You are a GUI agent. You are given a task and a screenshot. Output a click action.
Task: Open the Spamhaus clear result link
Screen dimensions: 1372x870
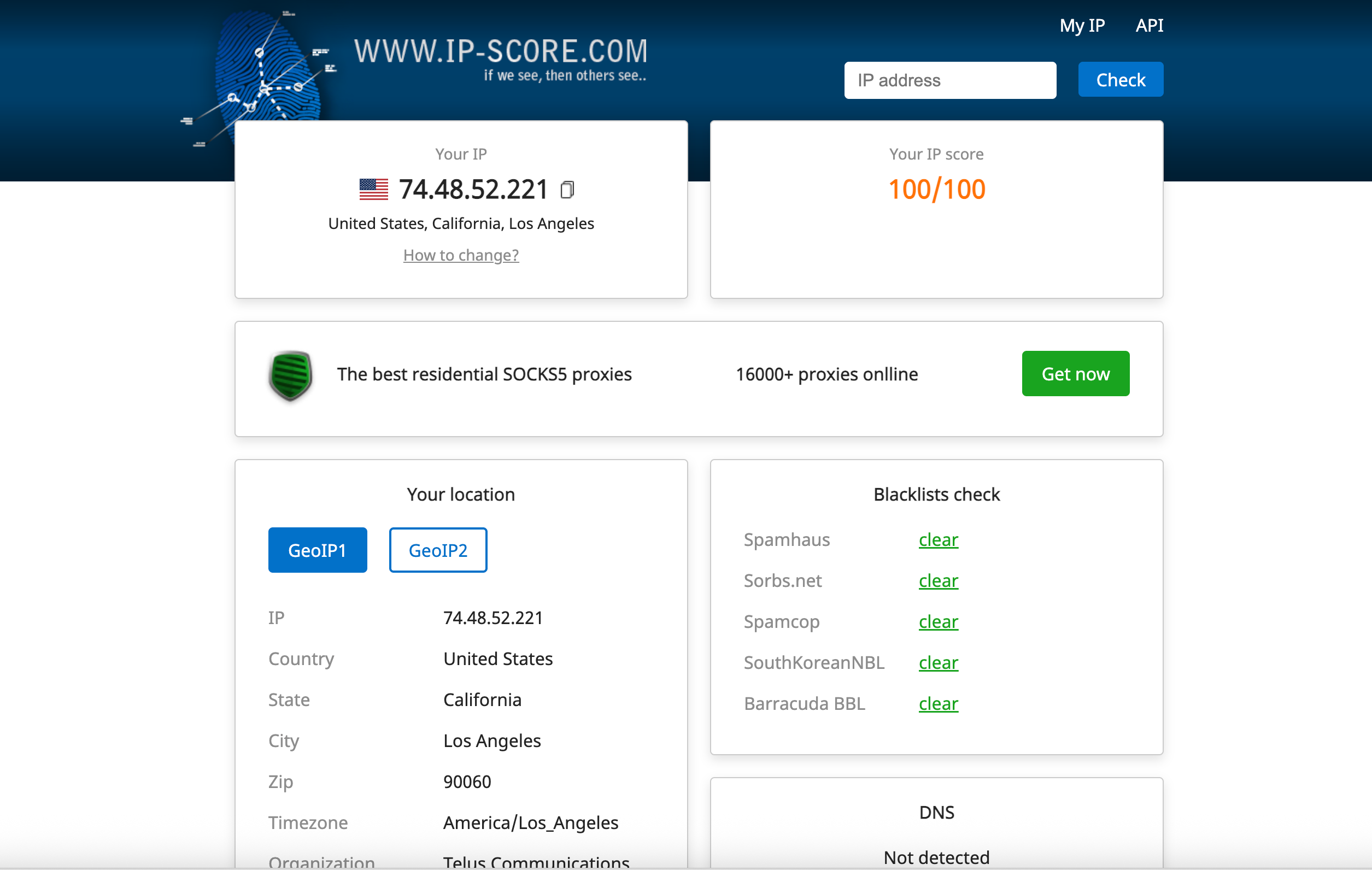click(939, 539)
